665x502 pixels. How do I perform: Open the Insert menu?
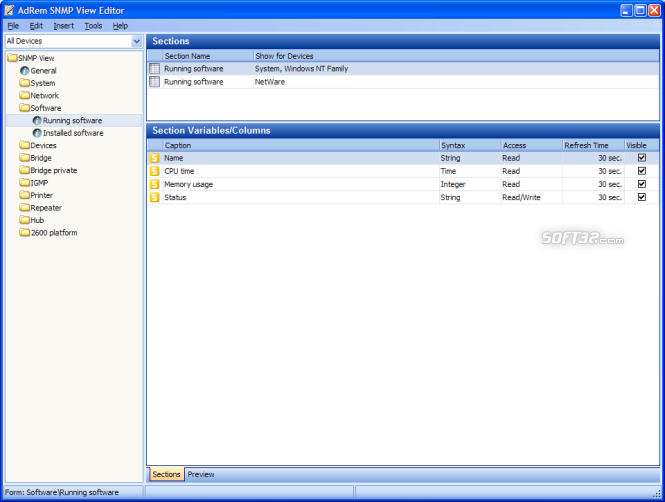pyautogui.click(x=64, y=26)
